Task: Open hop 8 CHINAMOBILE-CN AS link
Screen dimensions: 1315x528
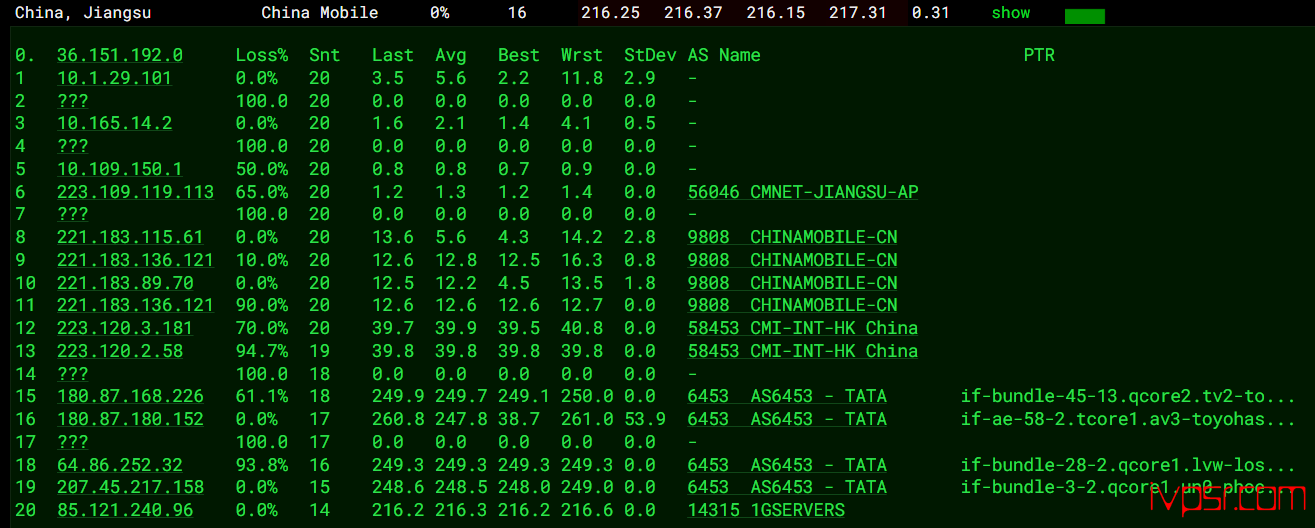Action: pyautogui.click(x=793, y=237)
